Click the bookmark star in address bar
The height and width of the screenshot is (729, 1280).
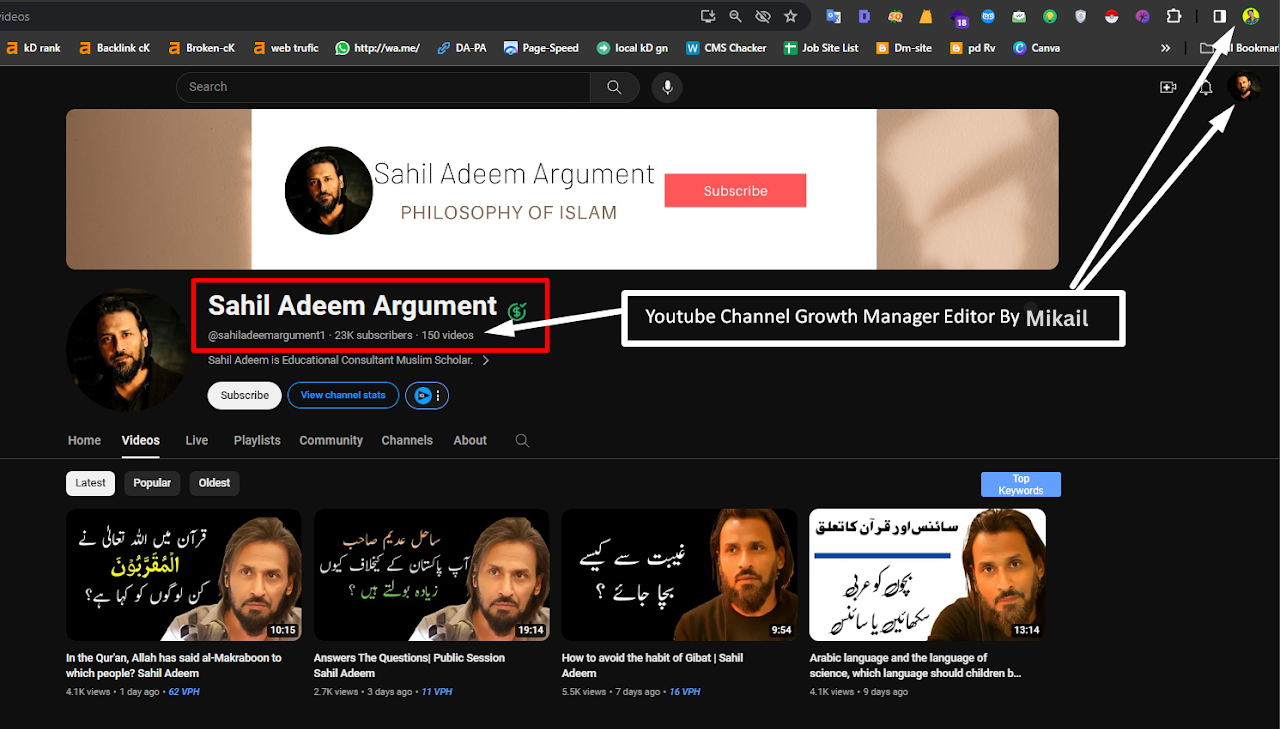(x=790, y=16)
